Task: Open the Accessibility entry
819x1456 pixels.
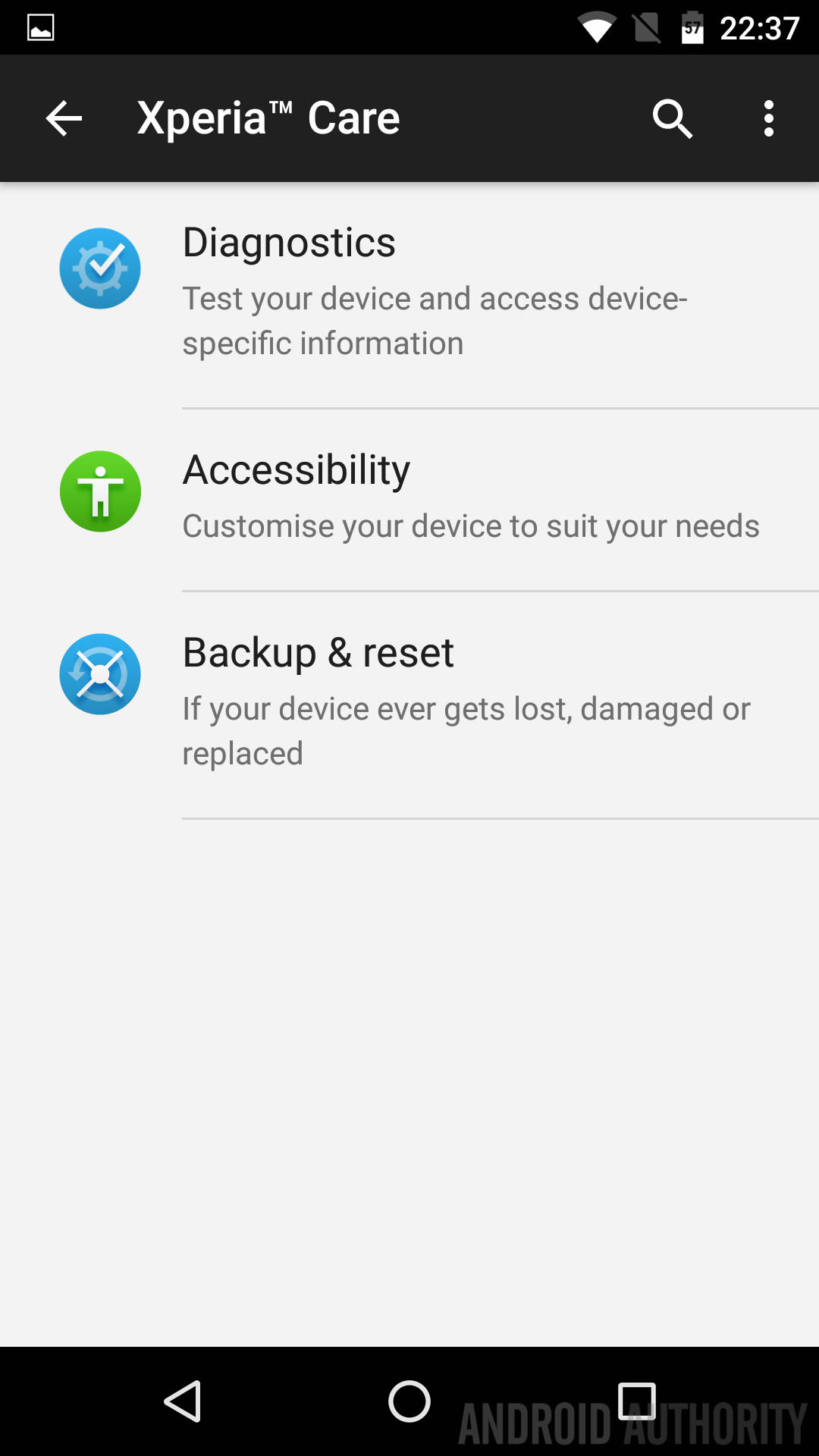Action: 297,470
